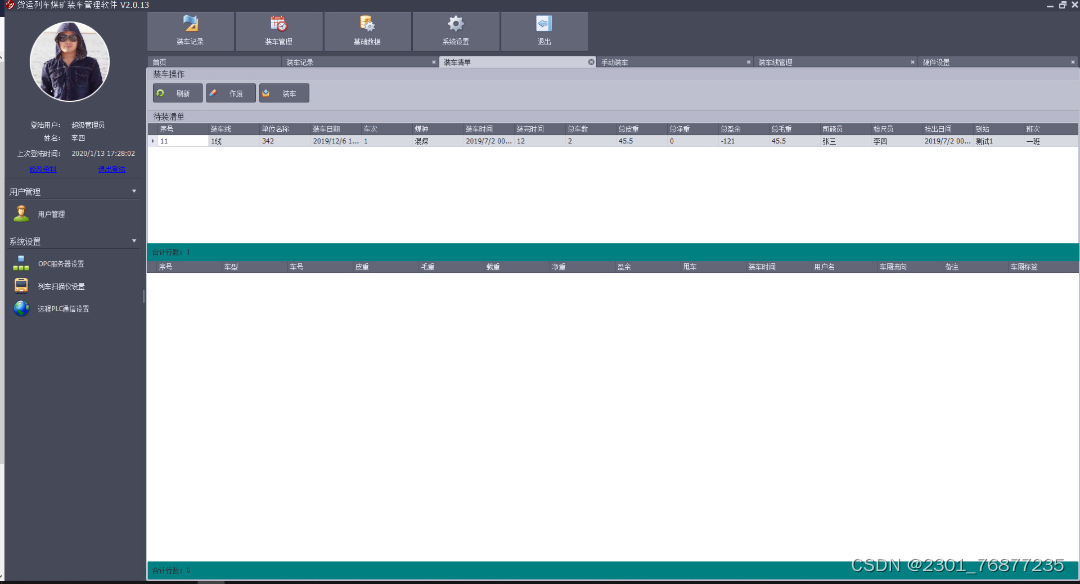Viewport: 1080px width, 584px height.
Task: Click row indicator arrow beside row 11
Action: (x=153, y=141)
